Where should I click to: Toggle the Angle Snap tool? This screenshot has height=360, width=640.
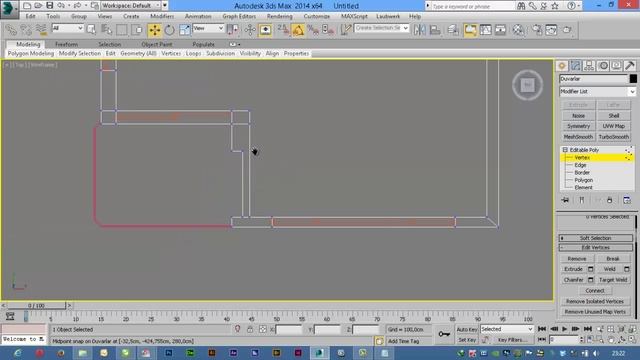point(298,30)
